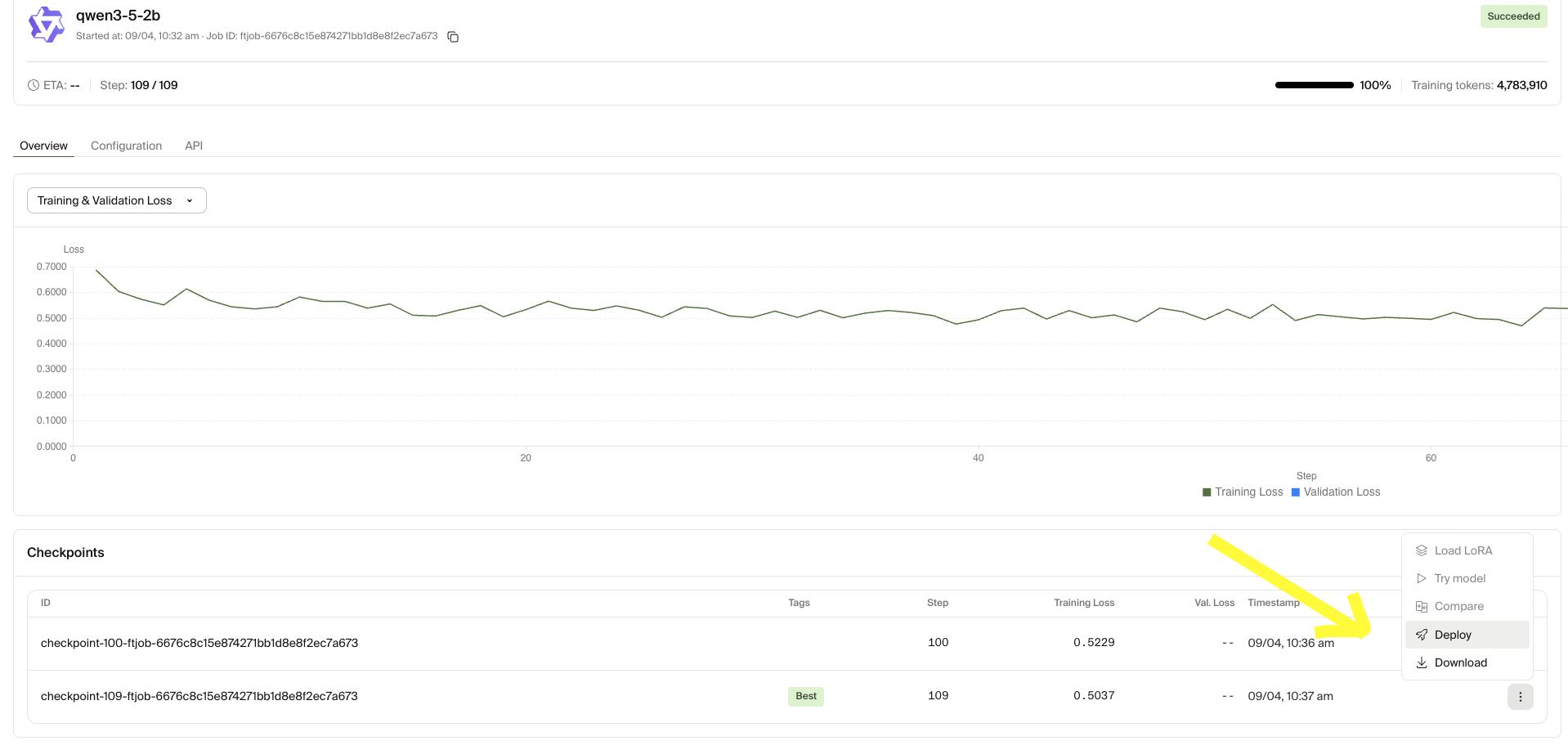1568x750 pixels.
Task: Click the ID column header
Action: pyautogui.click(x=46, y=603)
